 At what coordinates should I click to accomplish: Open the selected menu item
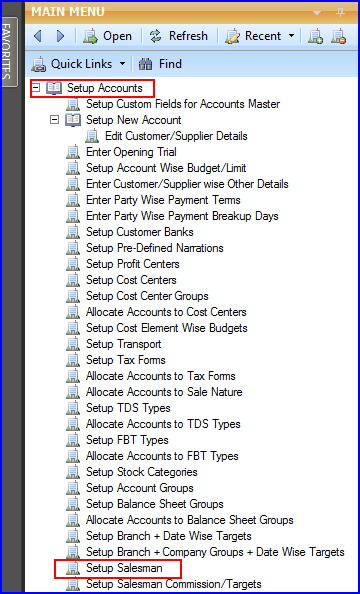tap(108, 36)
